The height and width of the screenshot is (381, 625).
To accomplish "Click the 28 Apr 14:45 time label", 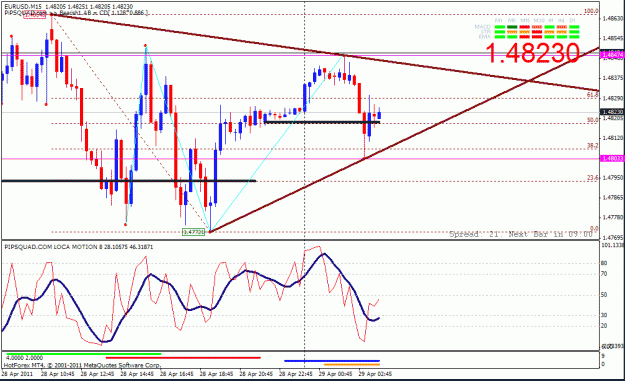I will [x=137, y=374].
